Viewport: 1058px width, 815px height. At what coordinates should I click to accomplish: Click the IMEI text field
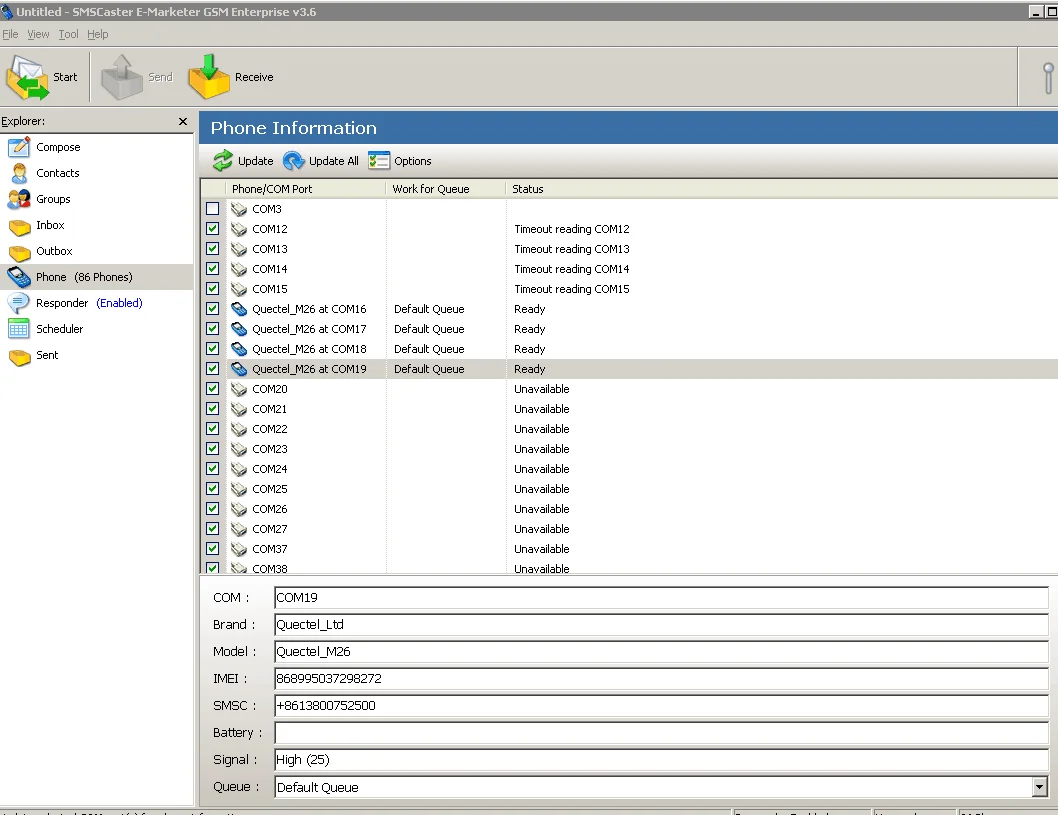660,679
